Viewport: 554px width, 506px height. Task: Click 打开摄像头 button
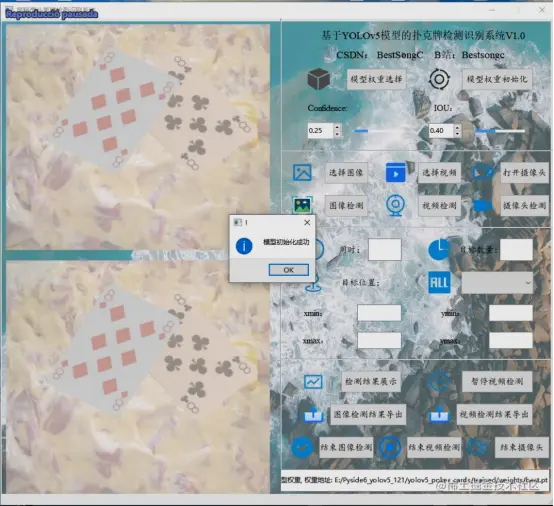[x=524, y=173]
